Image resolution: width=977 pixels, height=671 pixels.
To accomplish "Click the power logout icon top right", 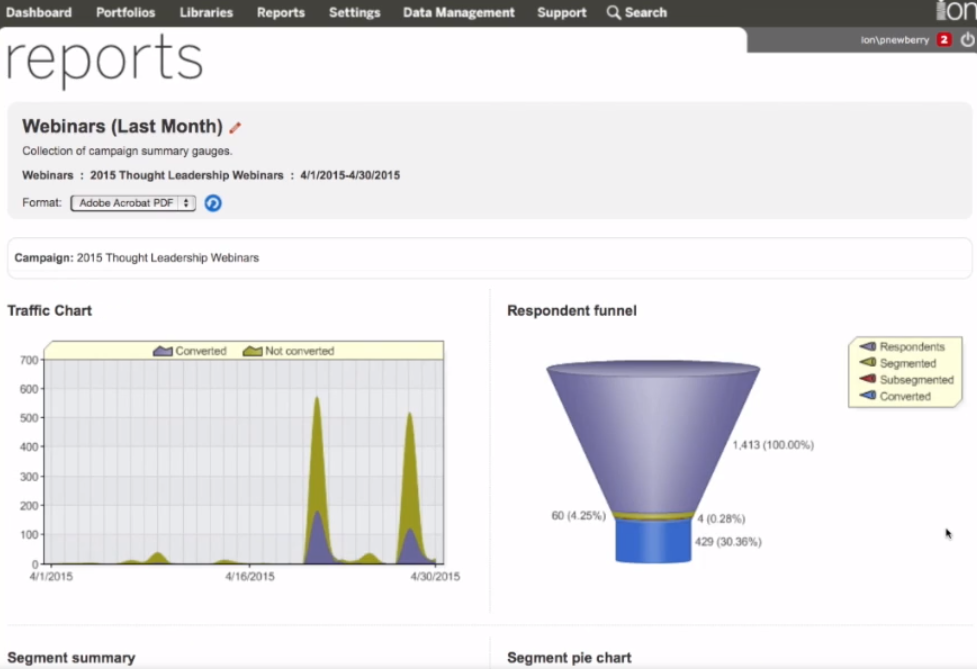I will (x=969, y=40).
